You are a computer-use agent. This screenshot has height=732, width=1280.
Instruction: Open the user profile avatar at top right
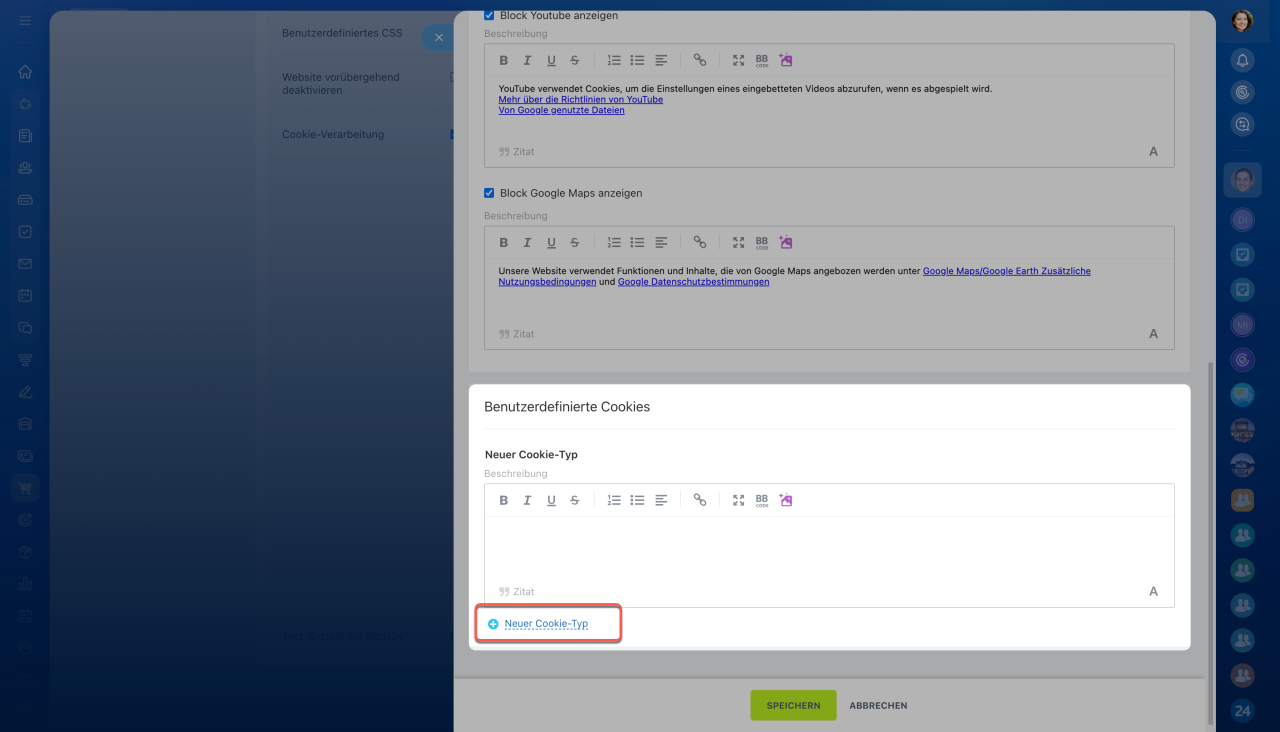1242,21
